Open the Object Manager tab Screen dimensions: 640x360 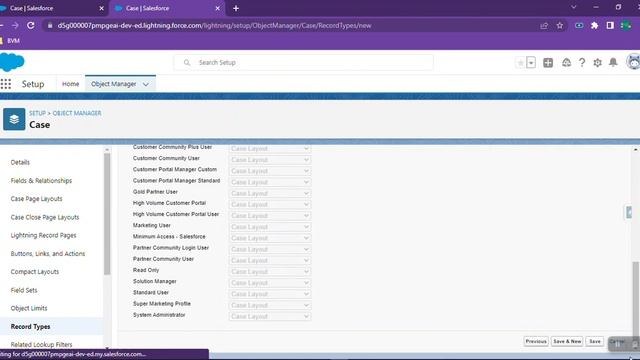tap(114, 84)
